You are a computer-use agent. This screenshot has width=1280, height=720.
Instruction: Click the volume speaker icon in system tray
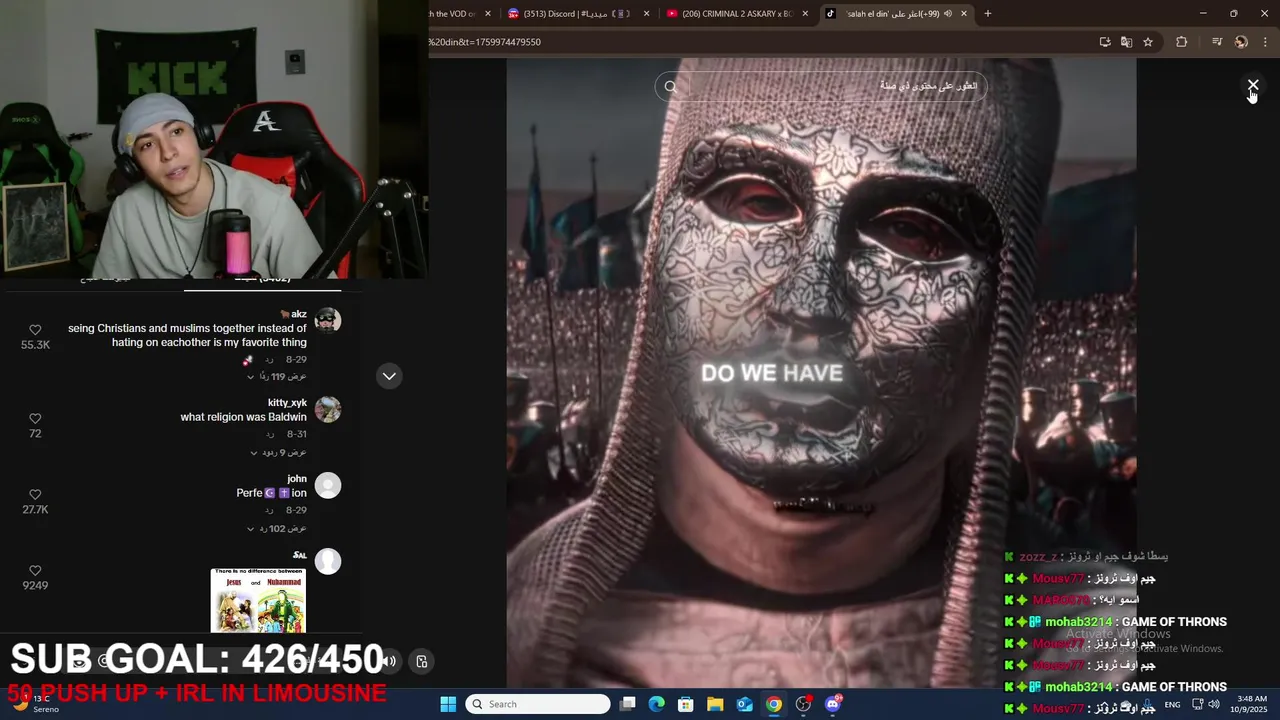pyautogui.click(x=1214, y=704)
